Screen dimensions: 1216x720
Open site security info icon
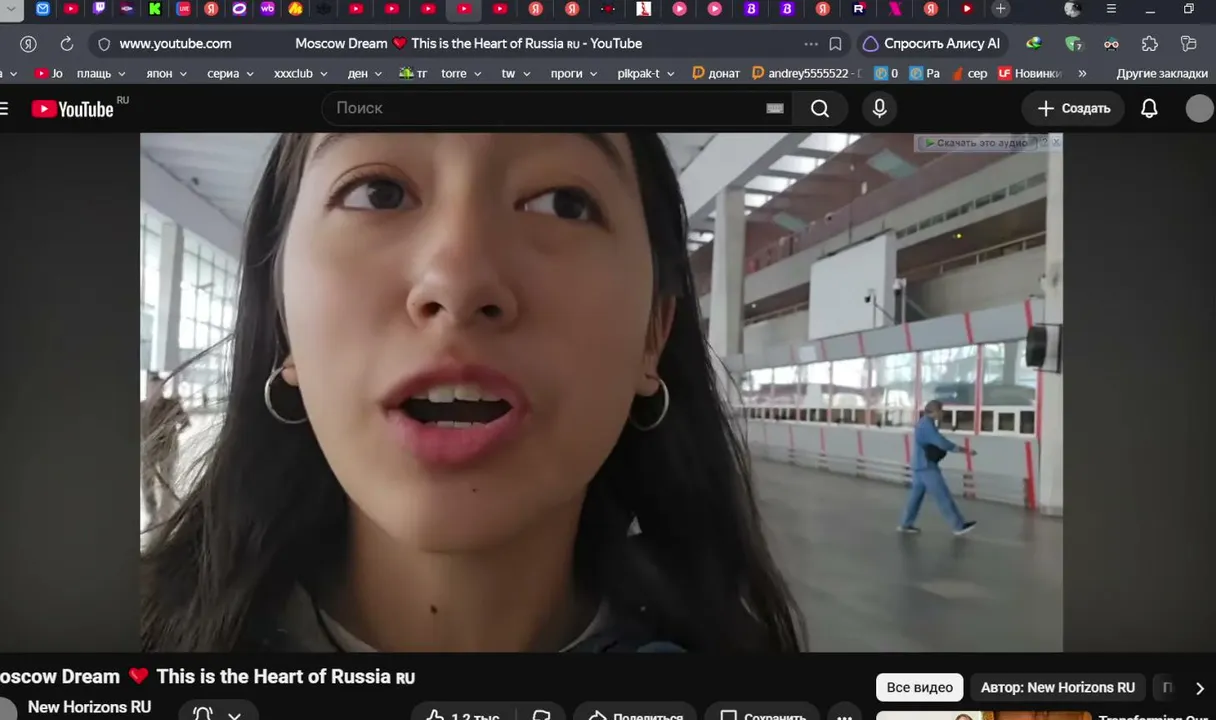103,44
